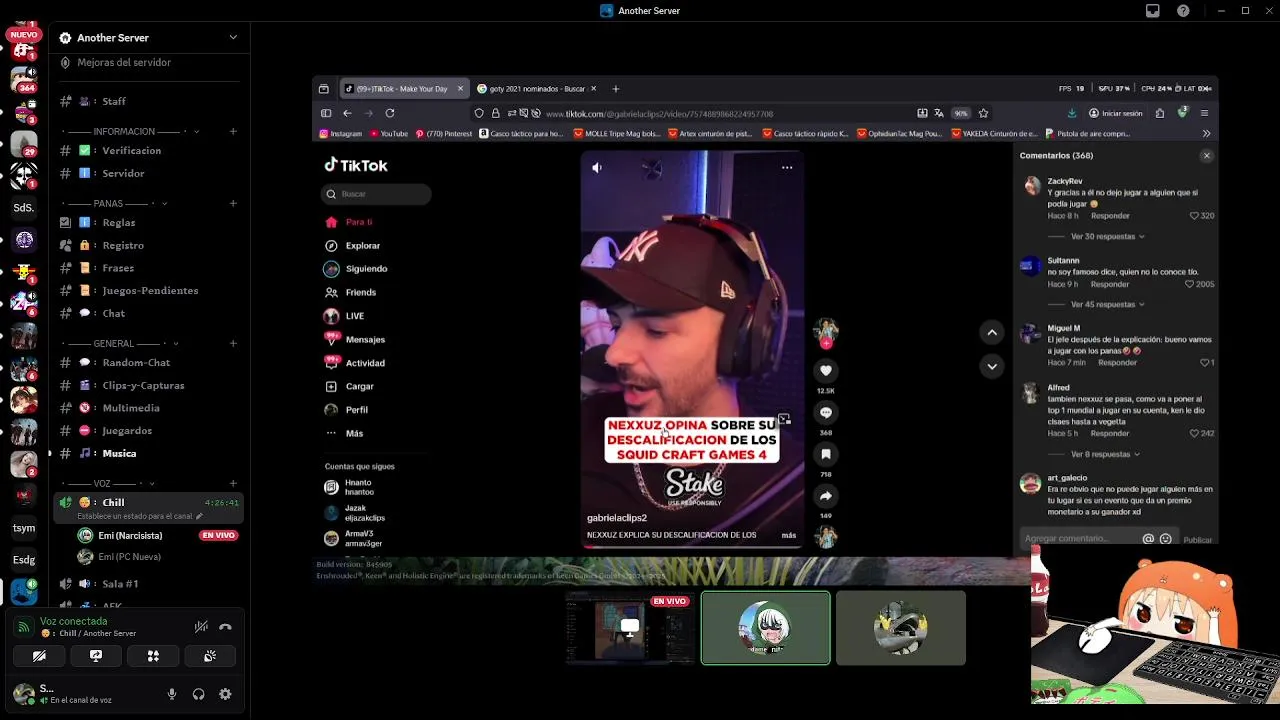Add a channel to the PANAS category
The width and height of the screenshot is (1280, 720).
tap(233, 203)
